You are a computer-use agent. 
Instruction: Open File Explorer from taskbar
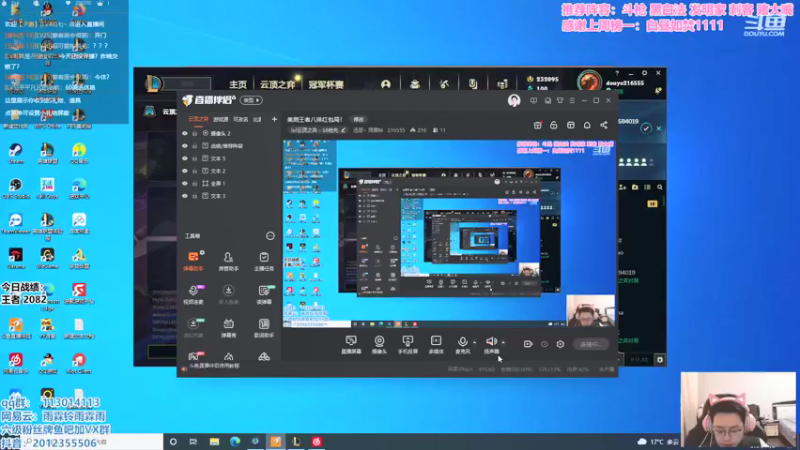pyautogui.click(x=214, y=441)
